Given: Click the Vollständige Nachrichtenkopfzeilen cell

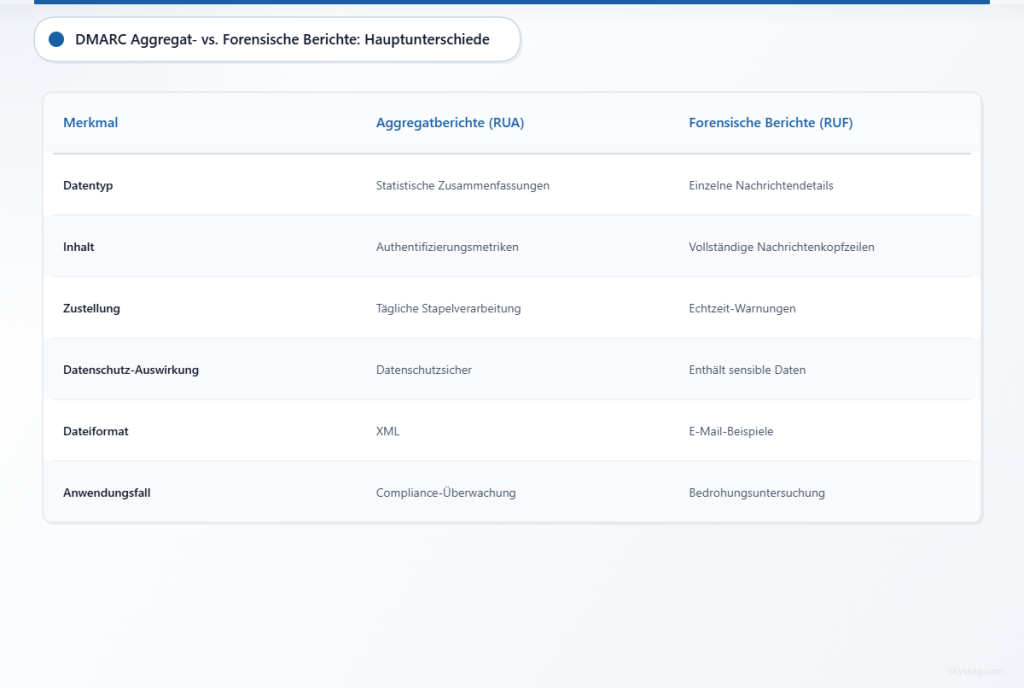Looking at the screenshot, I should coord(781,247).
